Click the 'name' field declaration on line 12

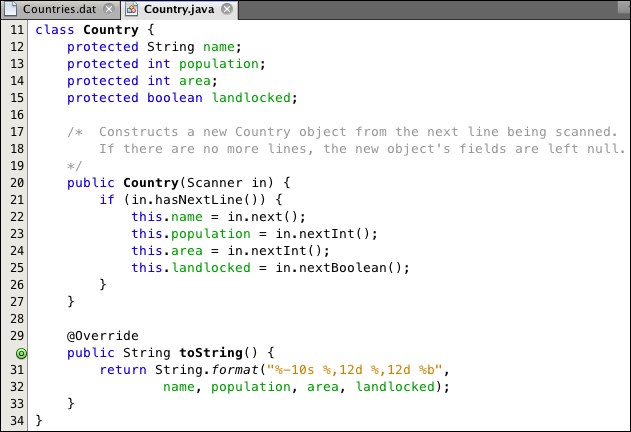(x=219, y=47)
